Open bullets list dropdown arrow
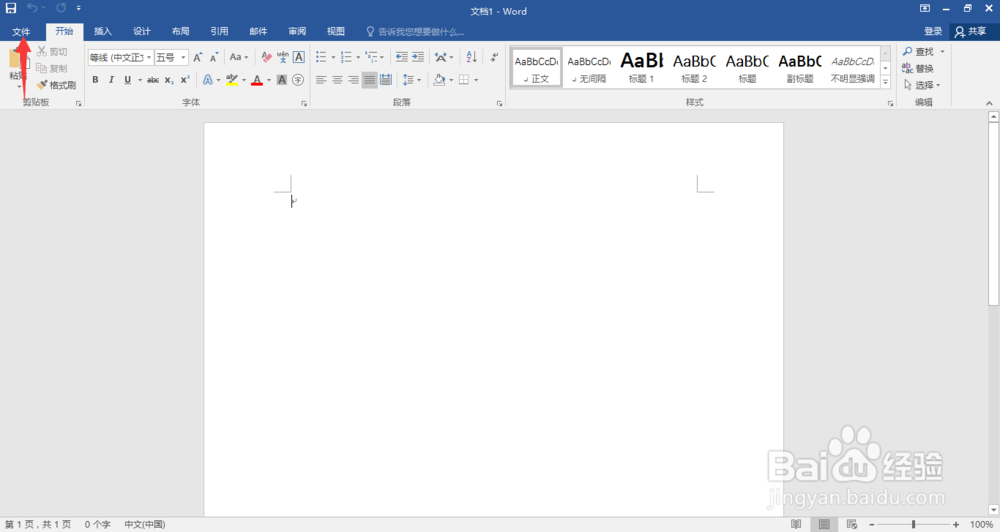This screenshot has height=532, width=1000. click(x=333, y=57)
